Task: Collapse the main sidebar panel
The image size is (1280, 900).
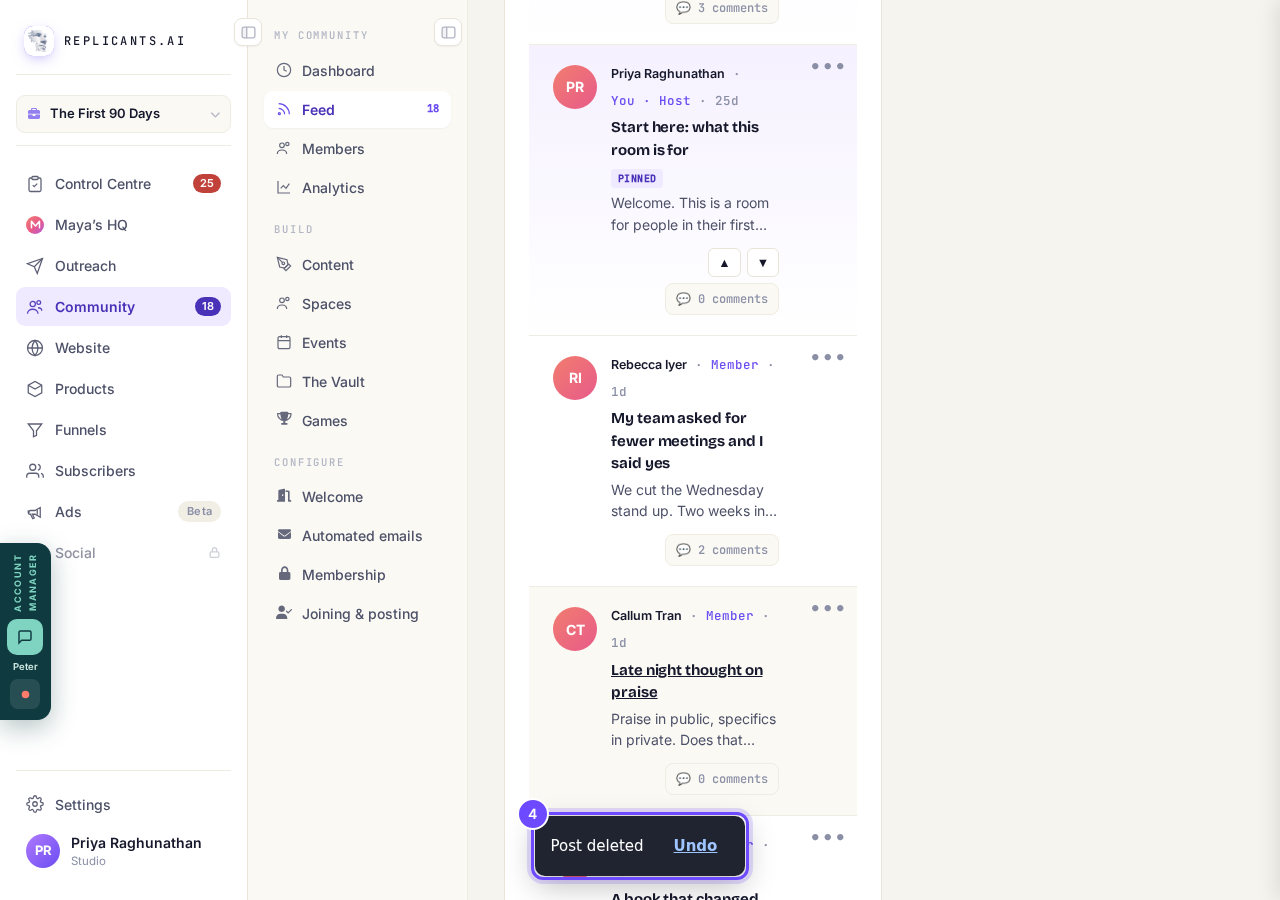Action: (x=248, y=32)
